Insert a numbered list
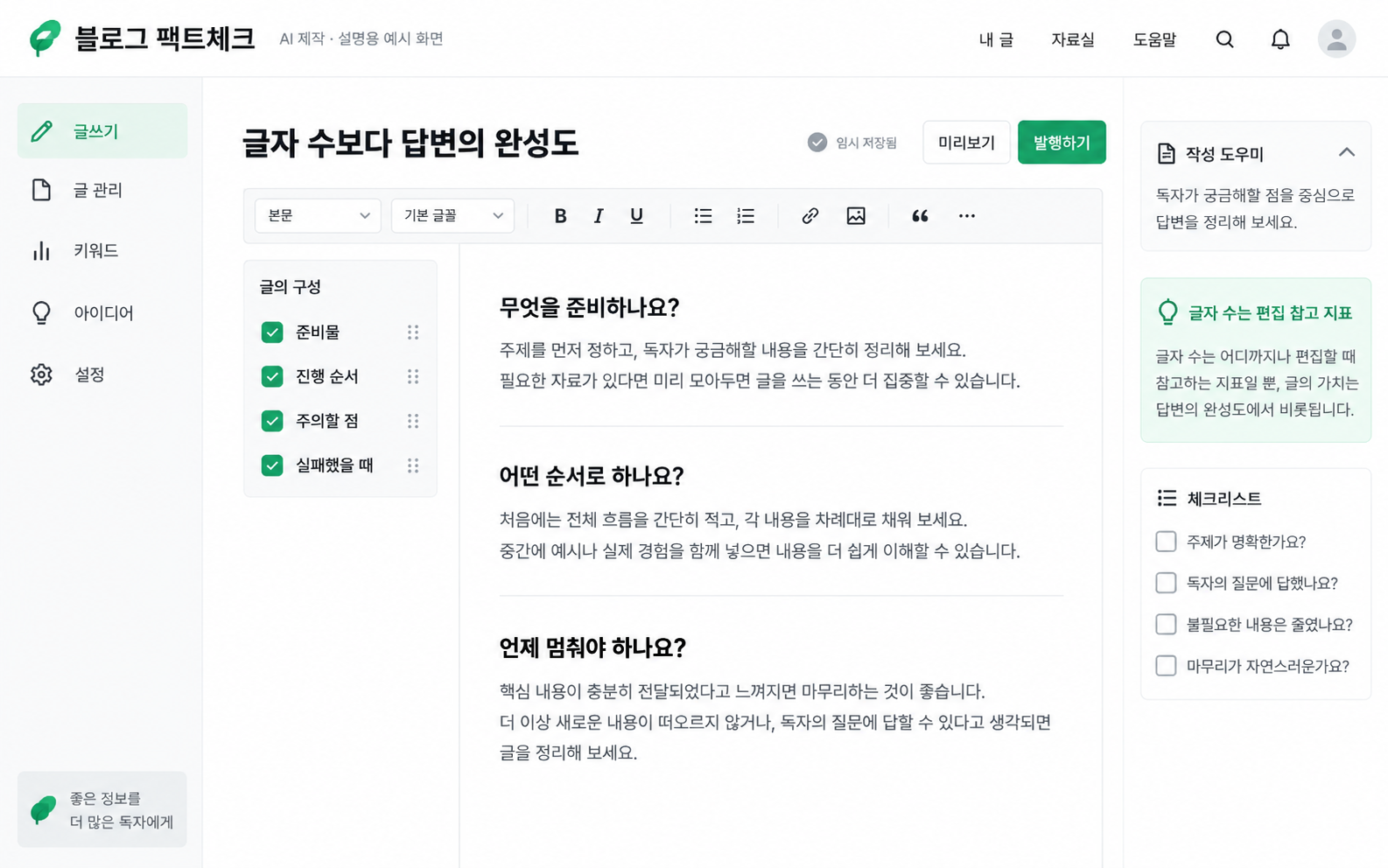This screenshot has width=1388, height=868. [746, 215]
